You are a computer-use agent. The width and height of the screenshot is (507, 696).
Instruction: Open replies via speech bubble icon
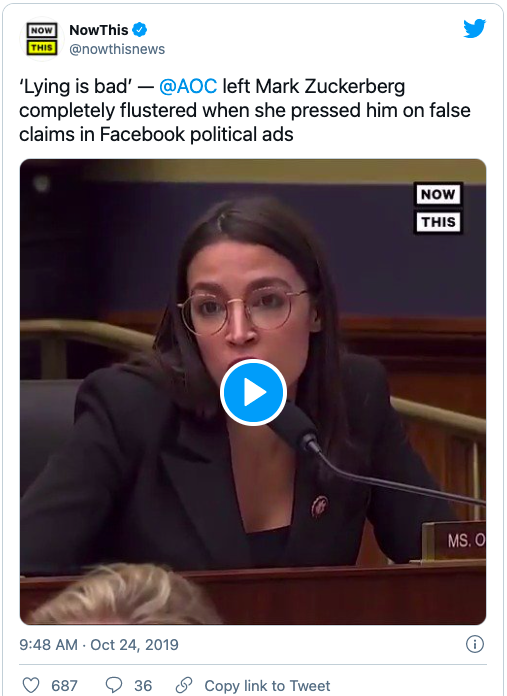(x=114, y=685)
